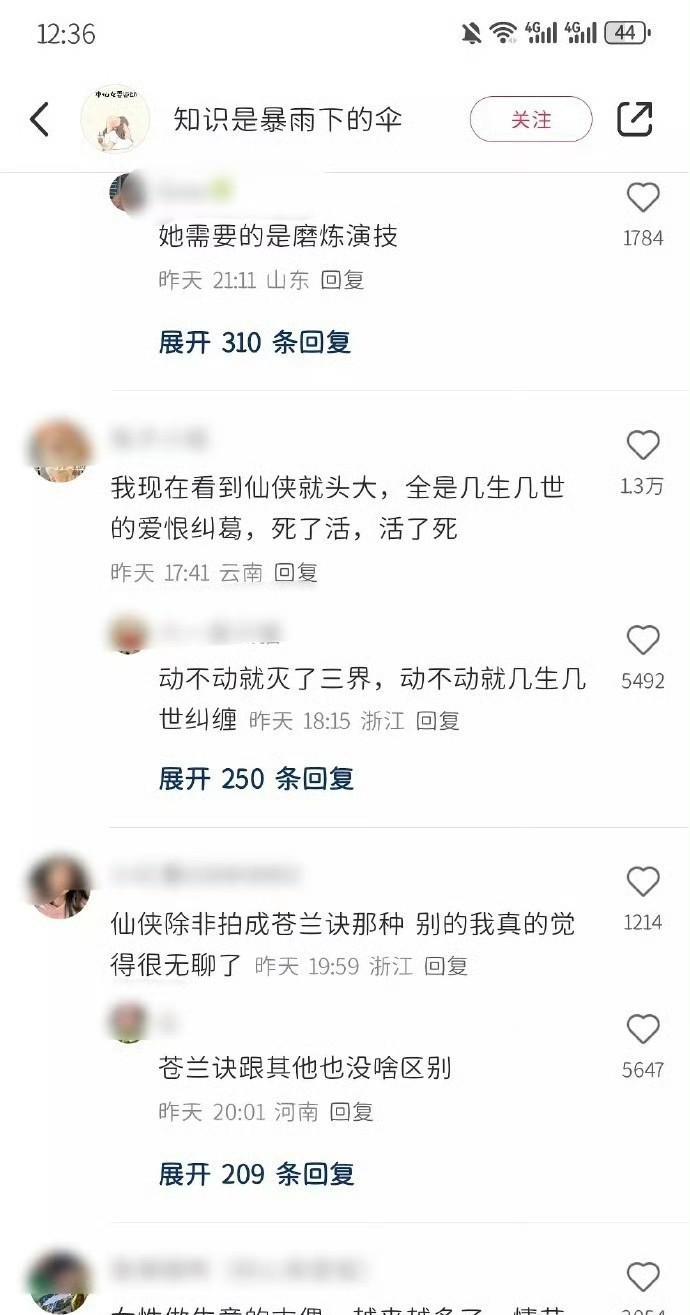Expand 展开 250 条回复
690x1315 pixels.
[x=256, y=778]
